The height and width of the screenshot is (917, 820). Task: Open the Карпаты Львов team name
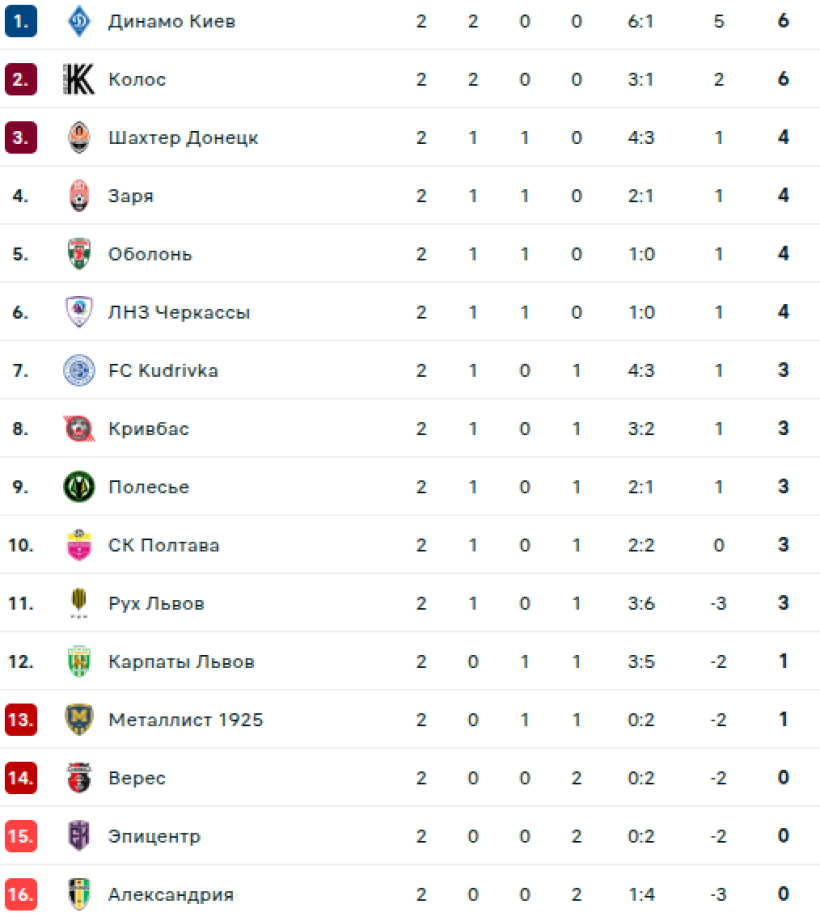[x=181, y=661]
